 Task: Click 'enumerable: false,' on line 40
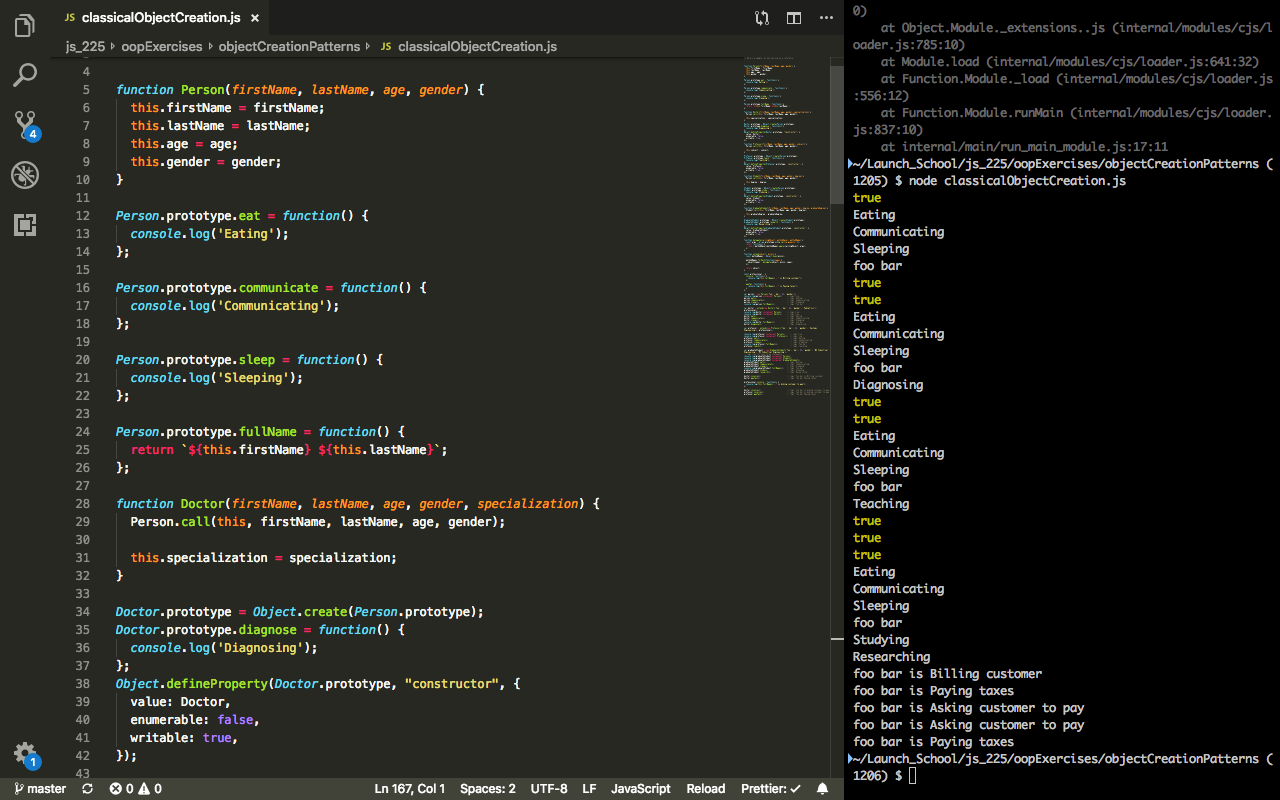pyautogui.click(x=195, y=720)
